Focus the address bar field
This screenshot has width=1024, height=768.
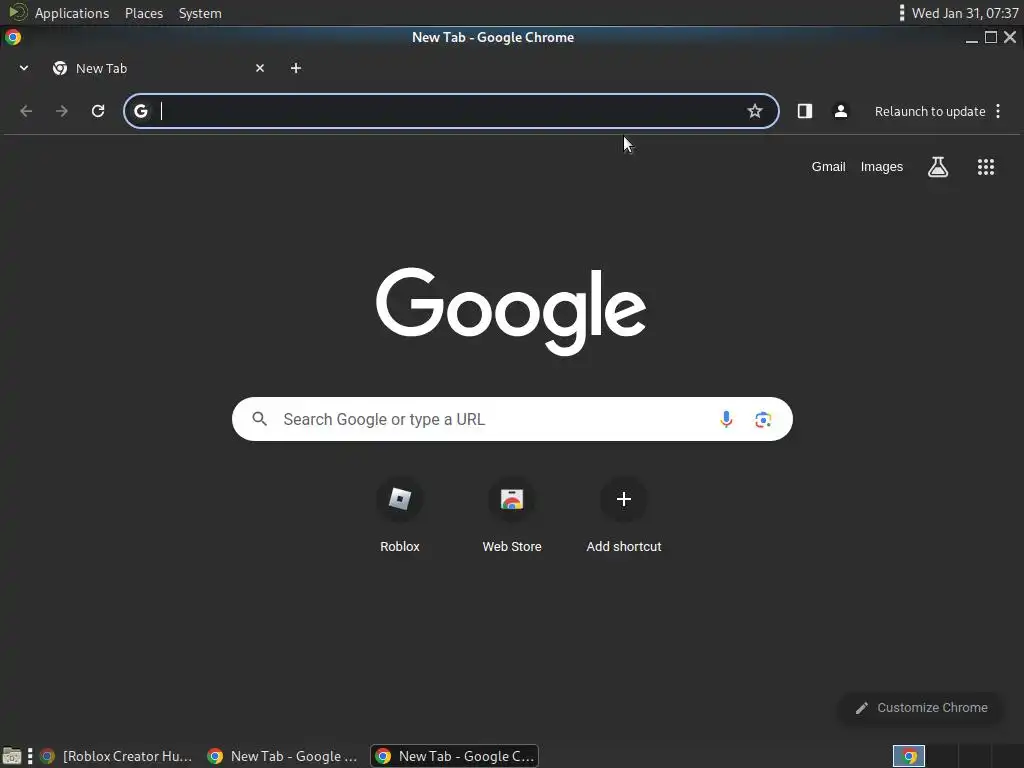coord(451,111)
